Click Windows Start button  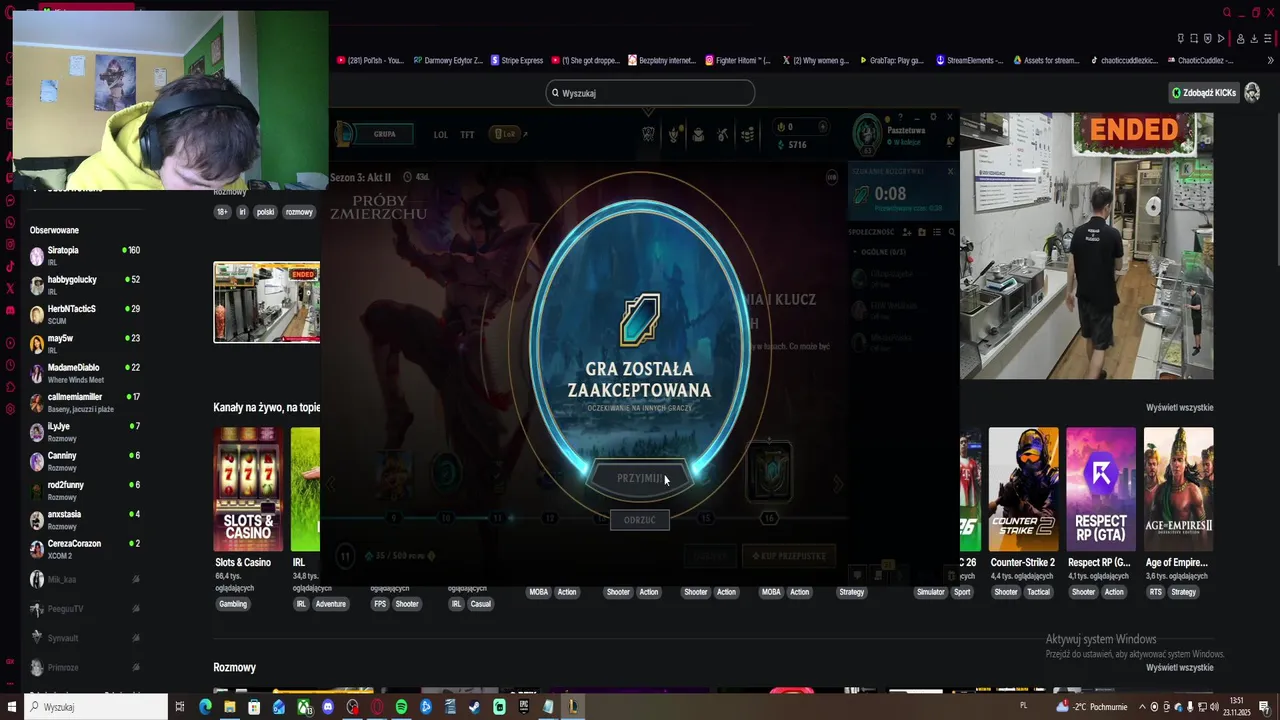tap(10, 707)
